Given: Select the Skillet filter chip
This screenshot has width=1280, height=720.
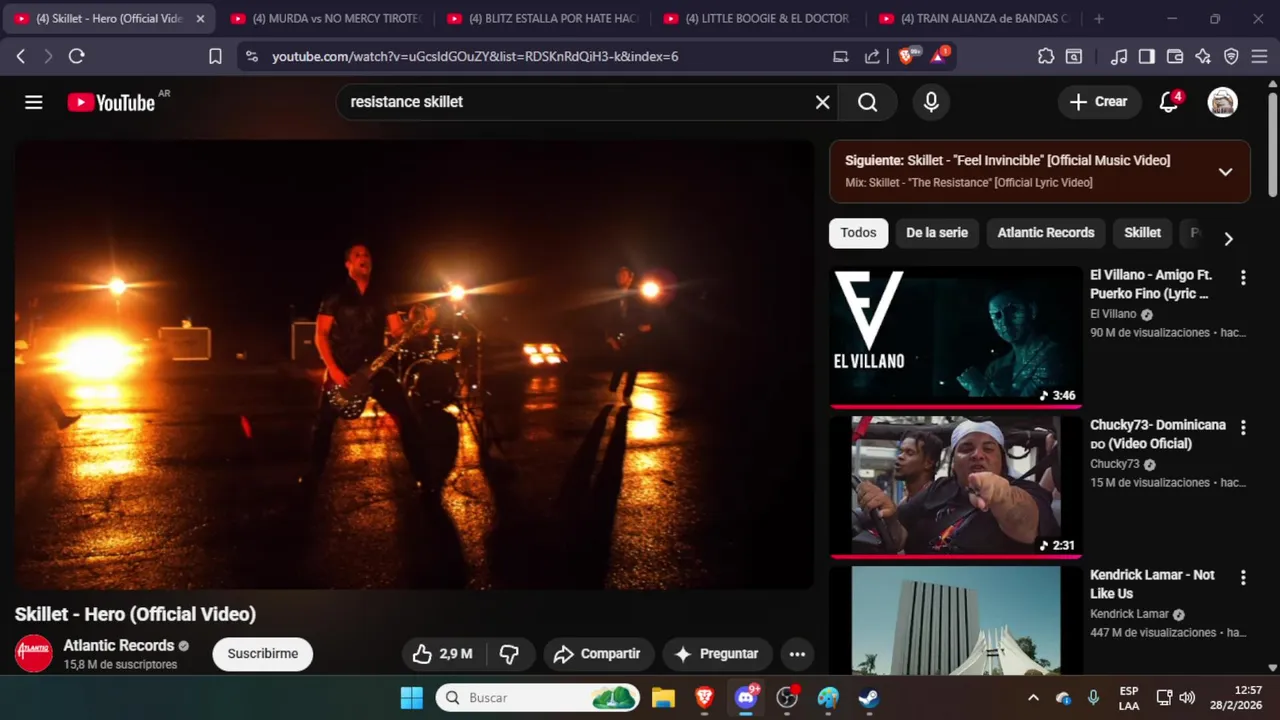Looking at the screenshot, I should coord(1142,233).
